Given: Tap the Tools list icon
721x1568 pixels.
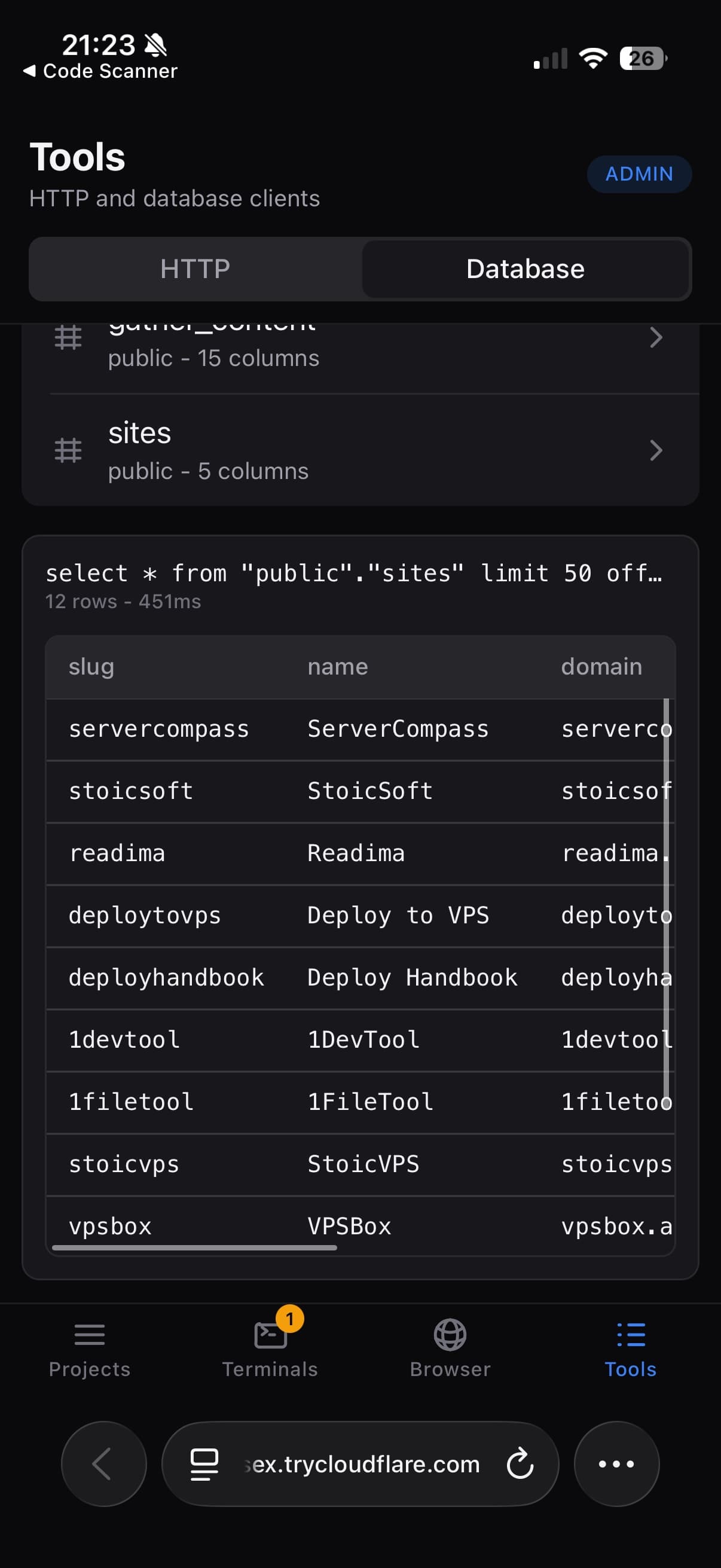Looking at the screenshot, I should (631, 1334).
